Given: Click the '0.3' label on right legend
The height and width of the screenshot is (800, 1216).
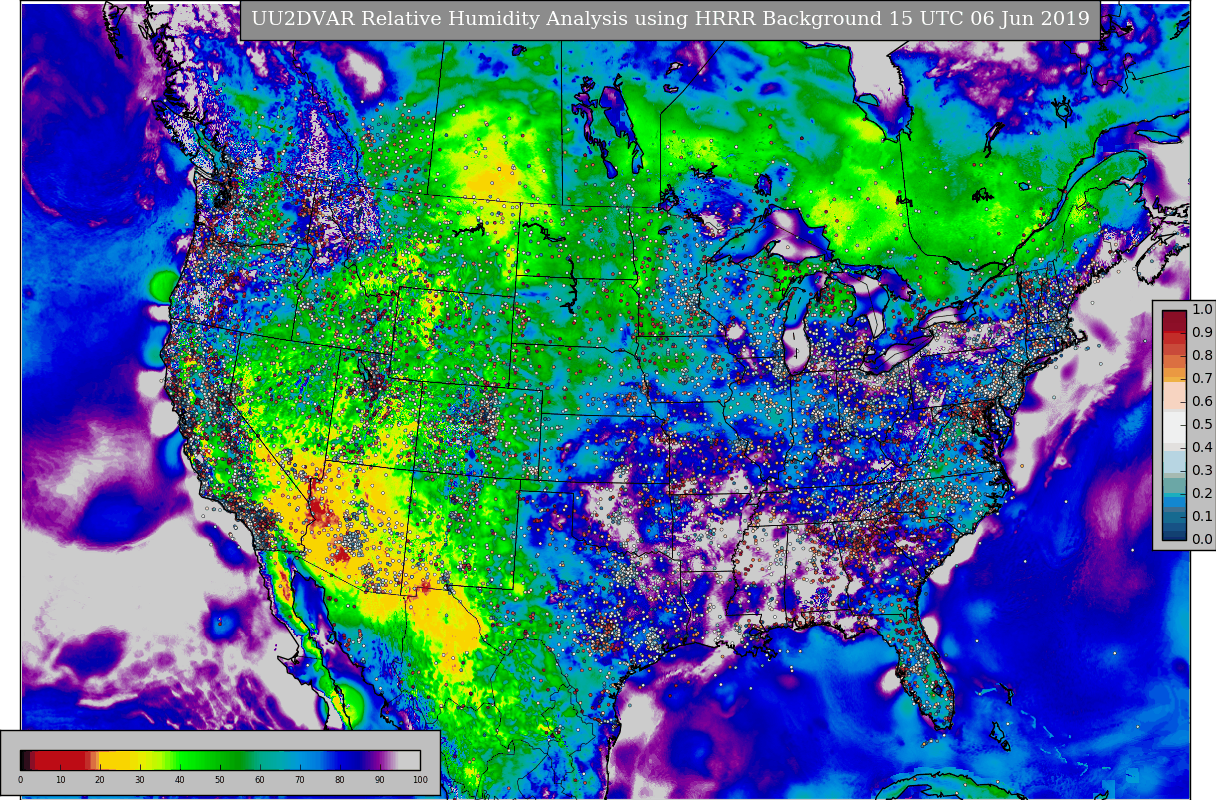Looking at the screenshot, I should [x=1202, y=471].
